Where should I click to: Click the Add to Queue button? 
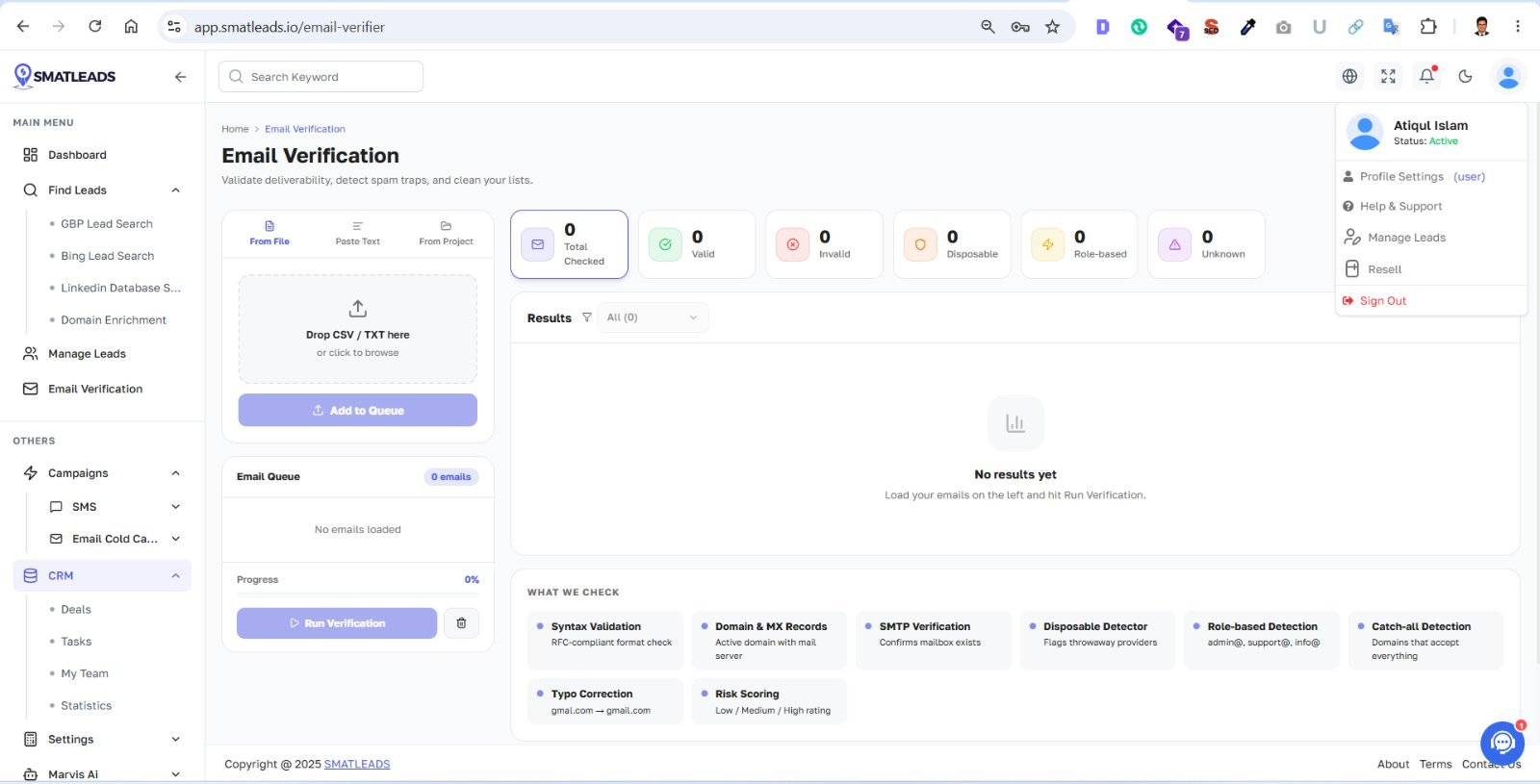coord(357,410)
